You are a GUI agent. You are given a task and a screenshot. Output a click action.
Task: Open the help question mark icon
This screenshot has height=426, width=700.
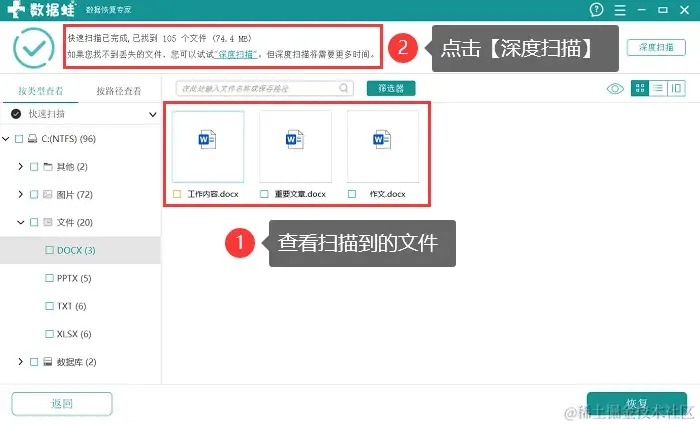596,9
